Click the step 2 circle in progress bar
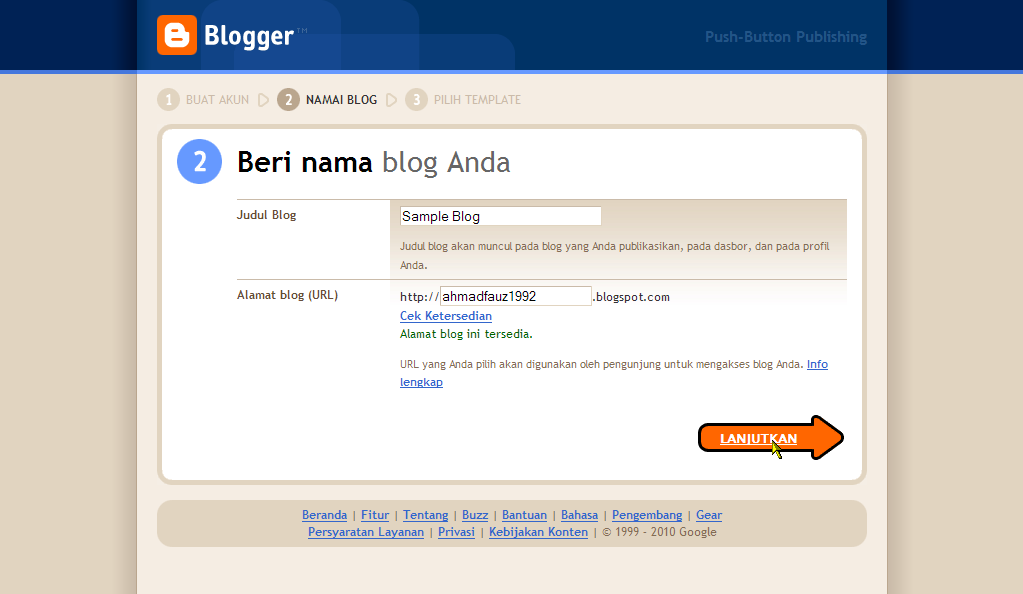The height and width of the screenshot is (594, 1023). (x=288, y=100)
